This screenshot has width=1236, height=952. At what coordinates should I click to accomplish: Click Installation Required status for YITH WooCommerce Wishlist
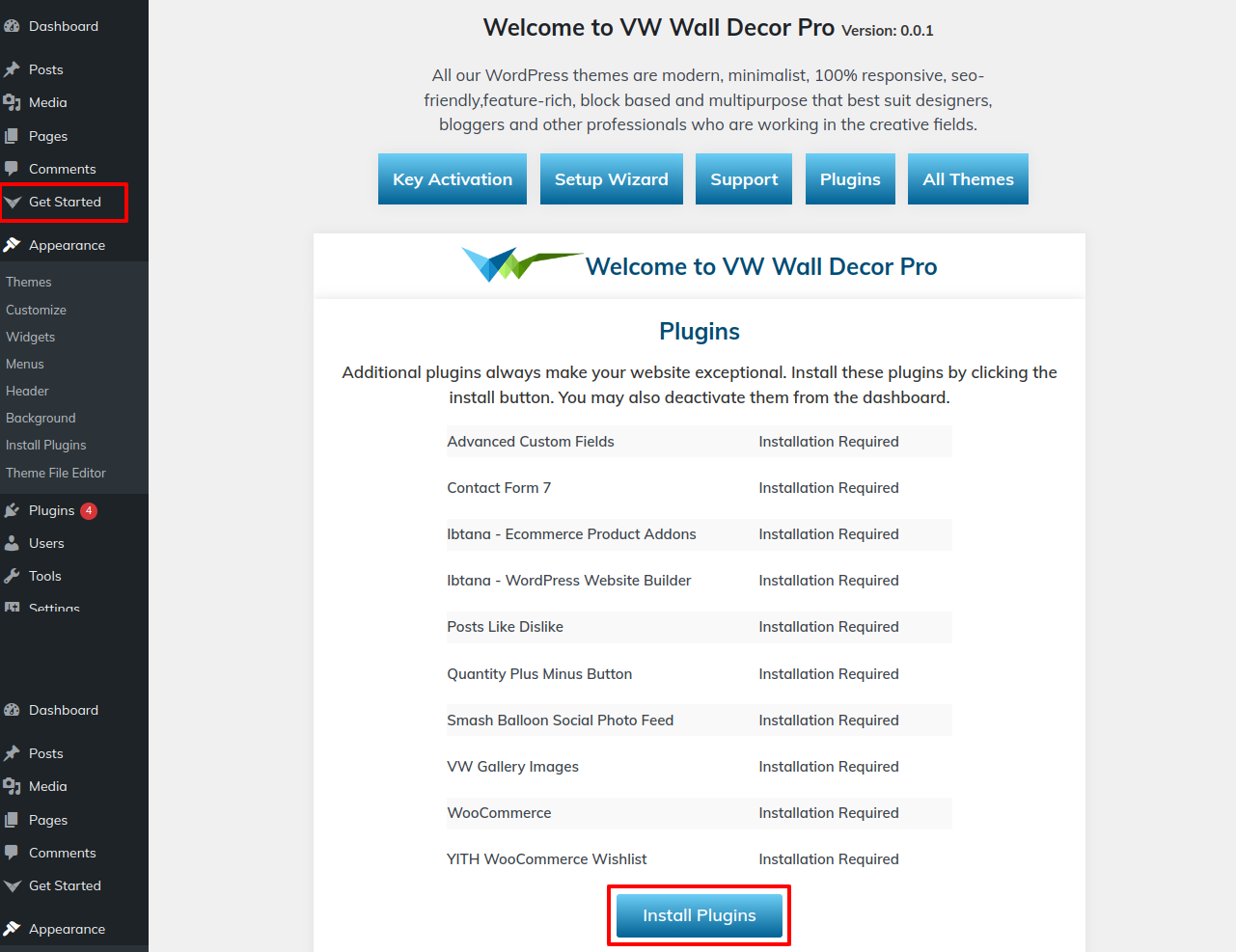[829, 859]
